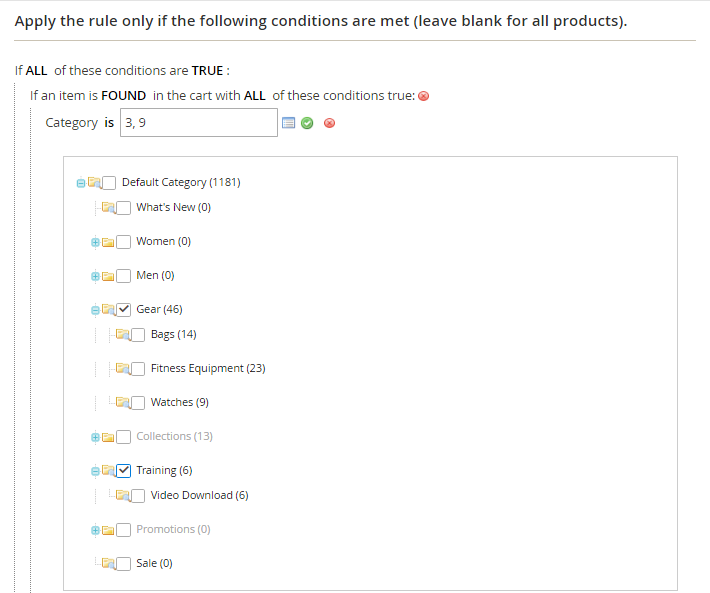The width and height of the screenshot is (710, 593).
Task: Delete the FOUND item condition group
Action: point(424,96)
